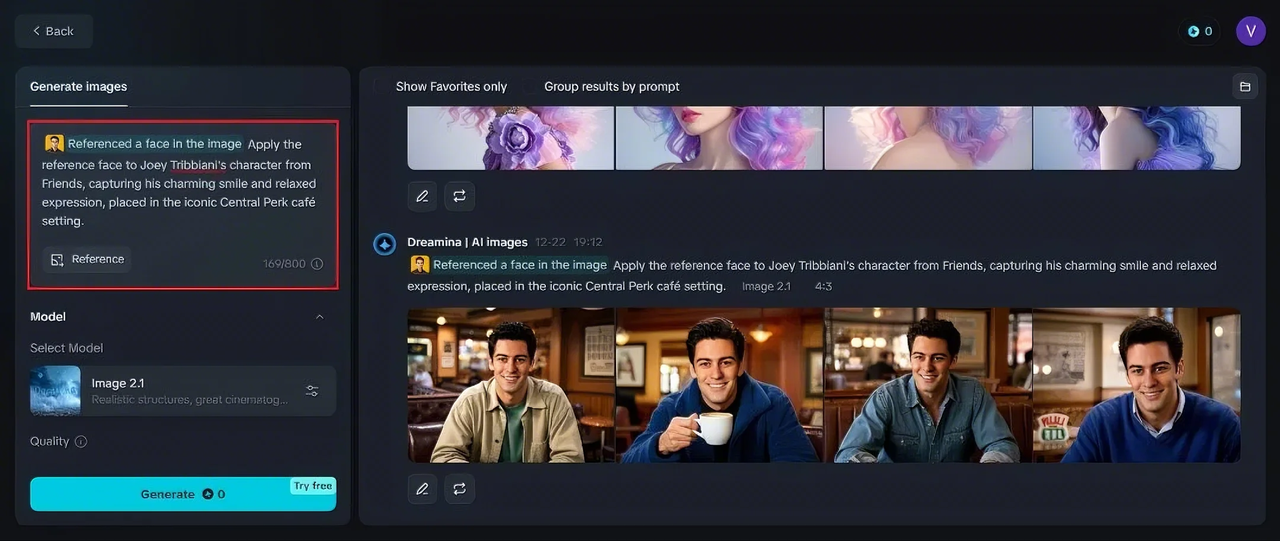Open model settings sliders icon for Image 2.1

tap(312, 391)
